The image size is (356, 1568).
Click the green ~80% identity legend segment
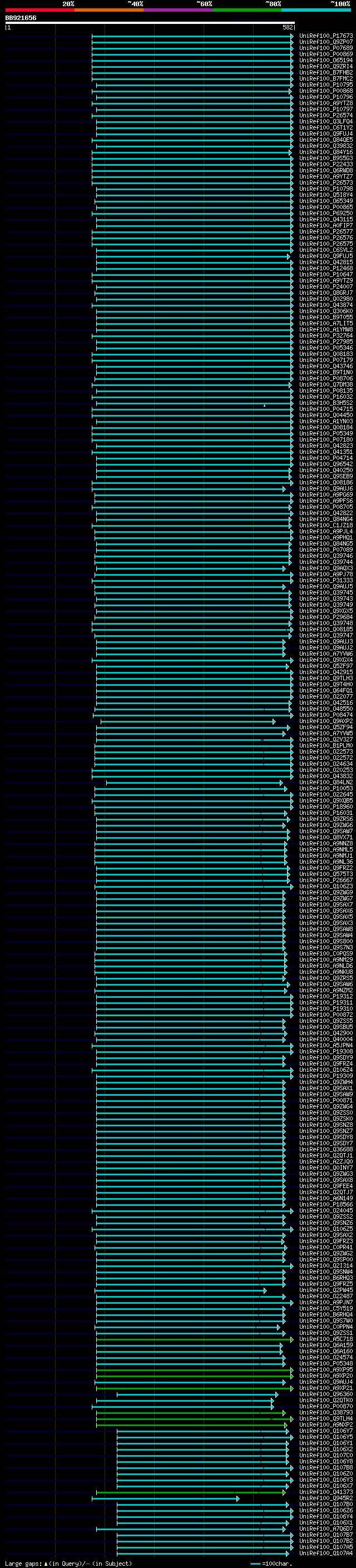point(247,10)
